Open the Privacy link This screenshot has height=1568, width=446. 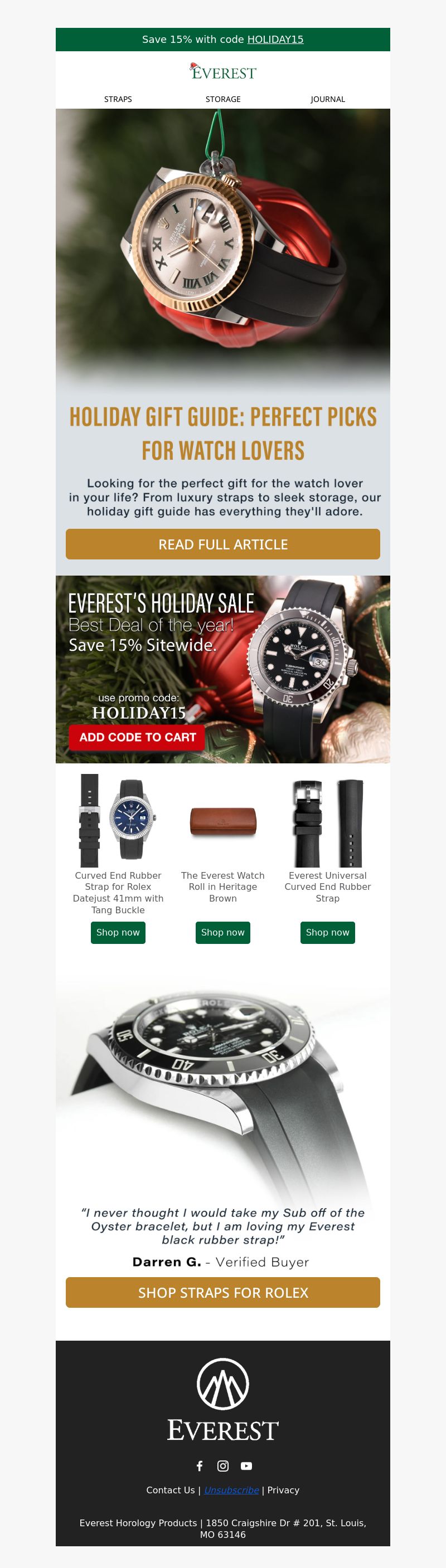[x=283, y=1490]
